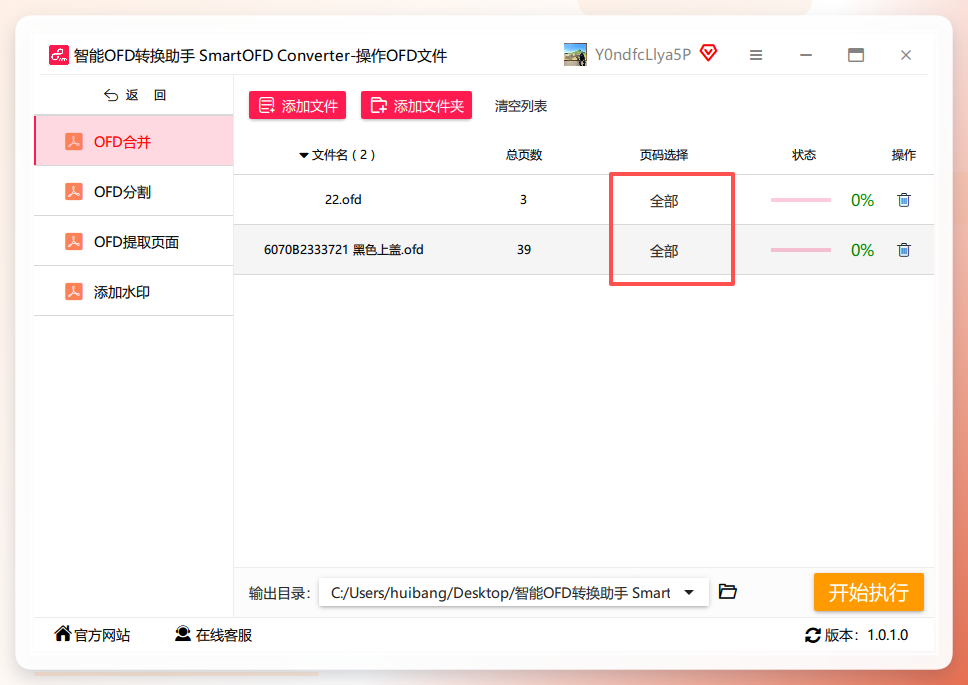Click the version refresh icon
Image resolution: width=968 pixels, height=685 pixels.
click(812, 635)
